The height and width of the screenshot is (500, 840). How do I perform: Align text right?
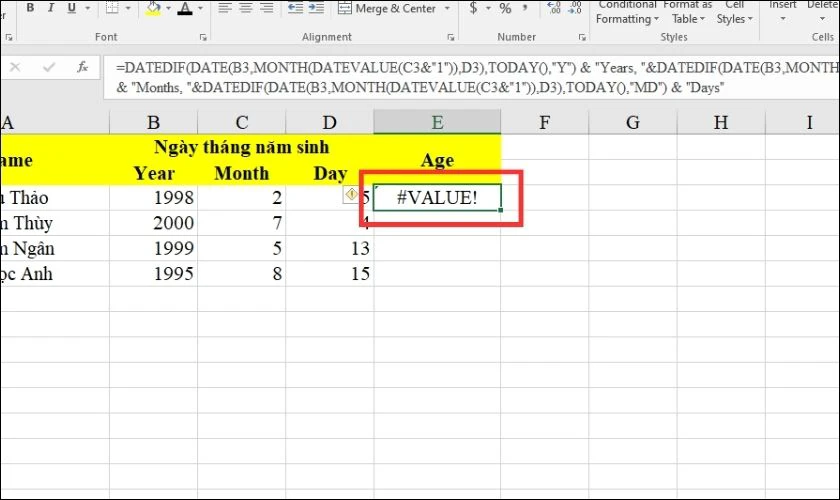[x=266, y=8]
